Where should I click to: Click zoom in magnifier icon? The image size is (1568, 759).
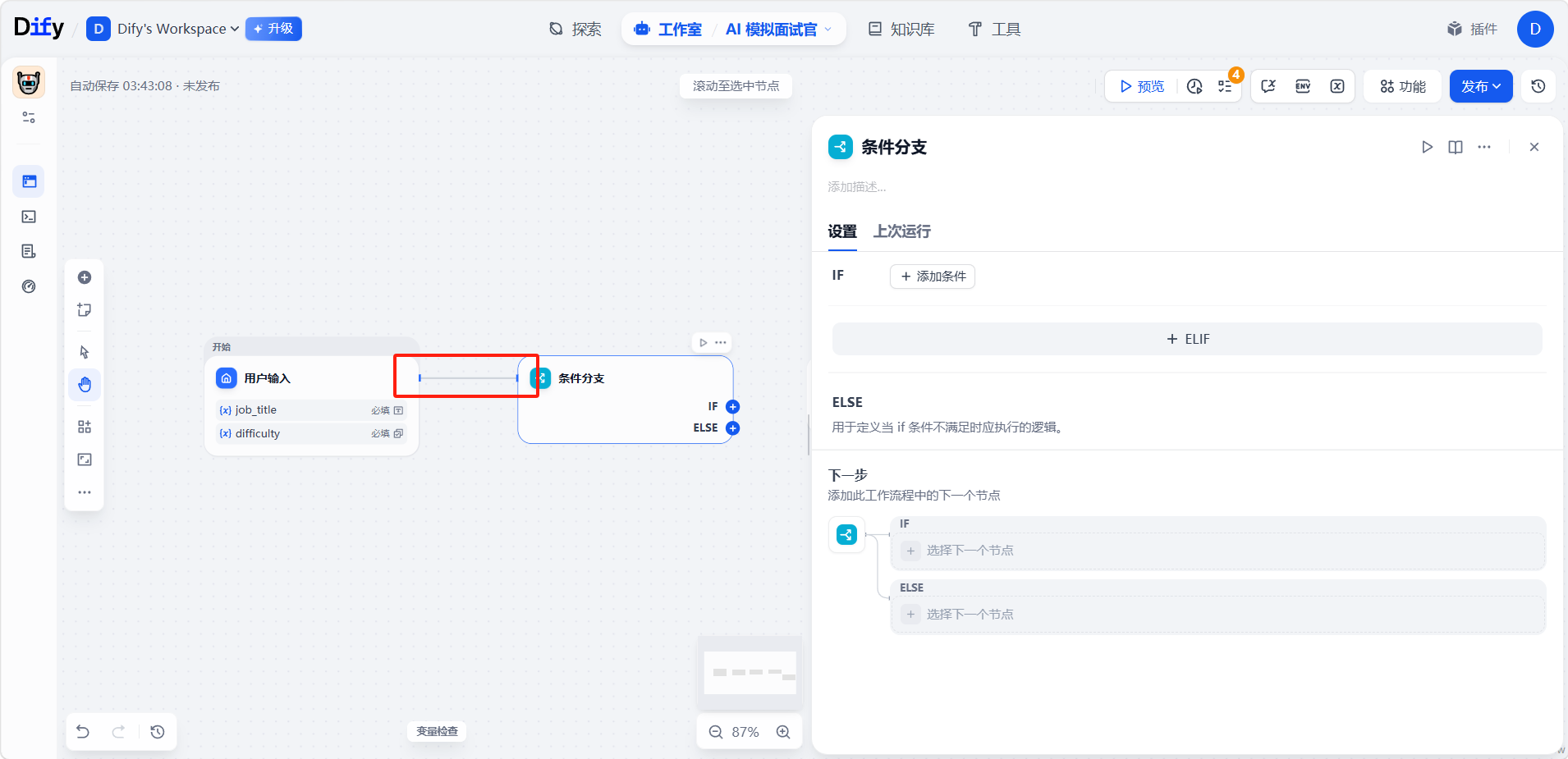(x=783, y=732)
